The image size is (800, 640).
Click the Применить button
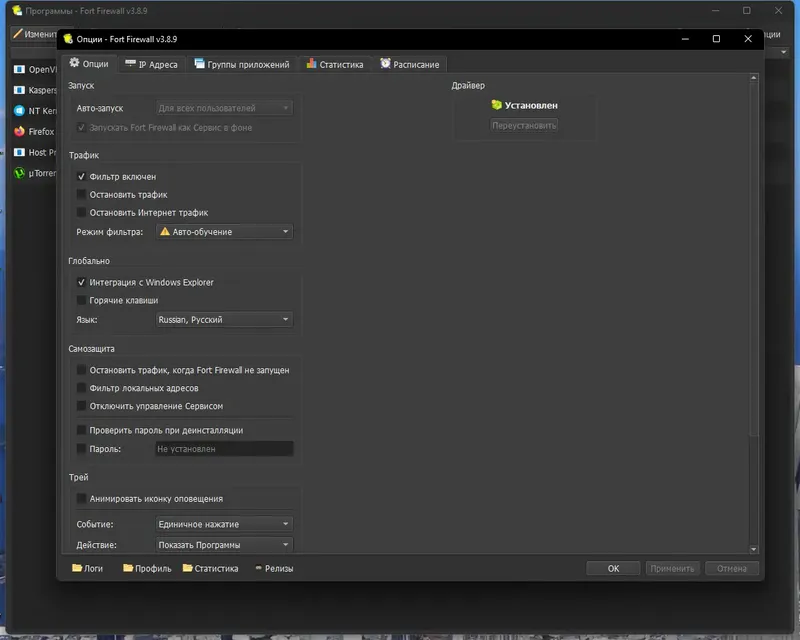coord(672,568)
